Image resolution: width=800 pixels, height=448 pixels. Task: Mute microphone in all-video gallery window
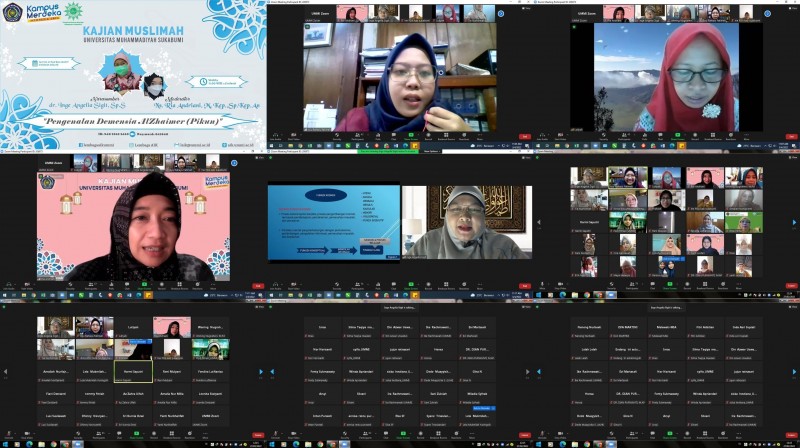(x=542, y=286)
